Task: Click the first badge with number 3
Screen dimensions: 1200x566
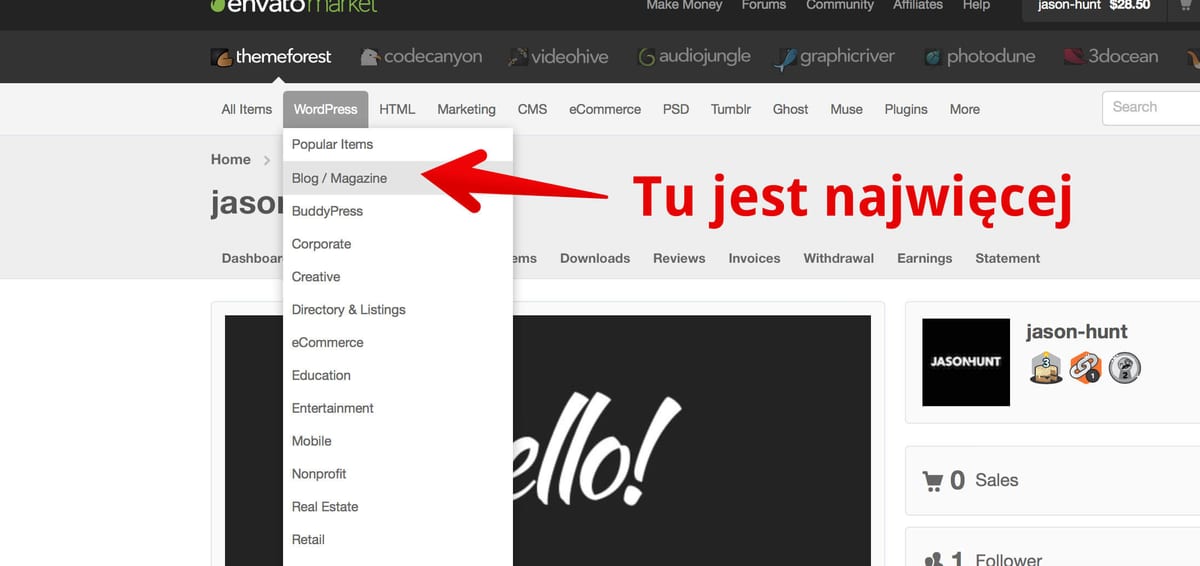Action: tap(1045, 368)
